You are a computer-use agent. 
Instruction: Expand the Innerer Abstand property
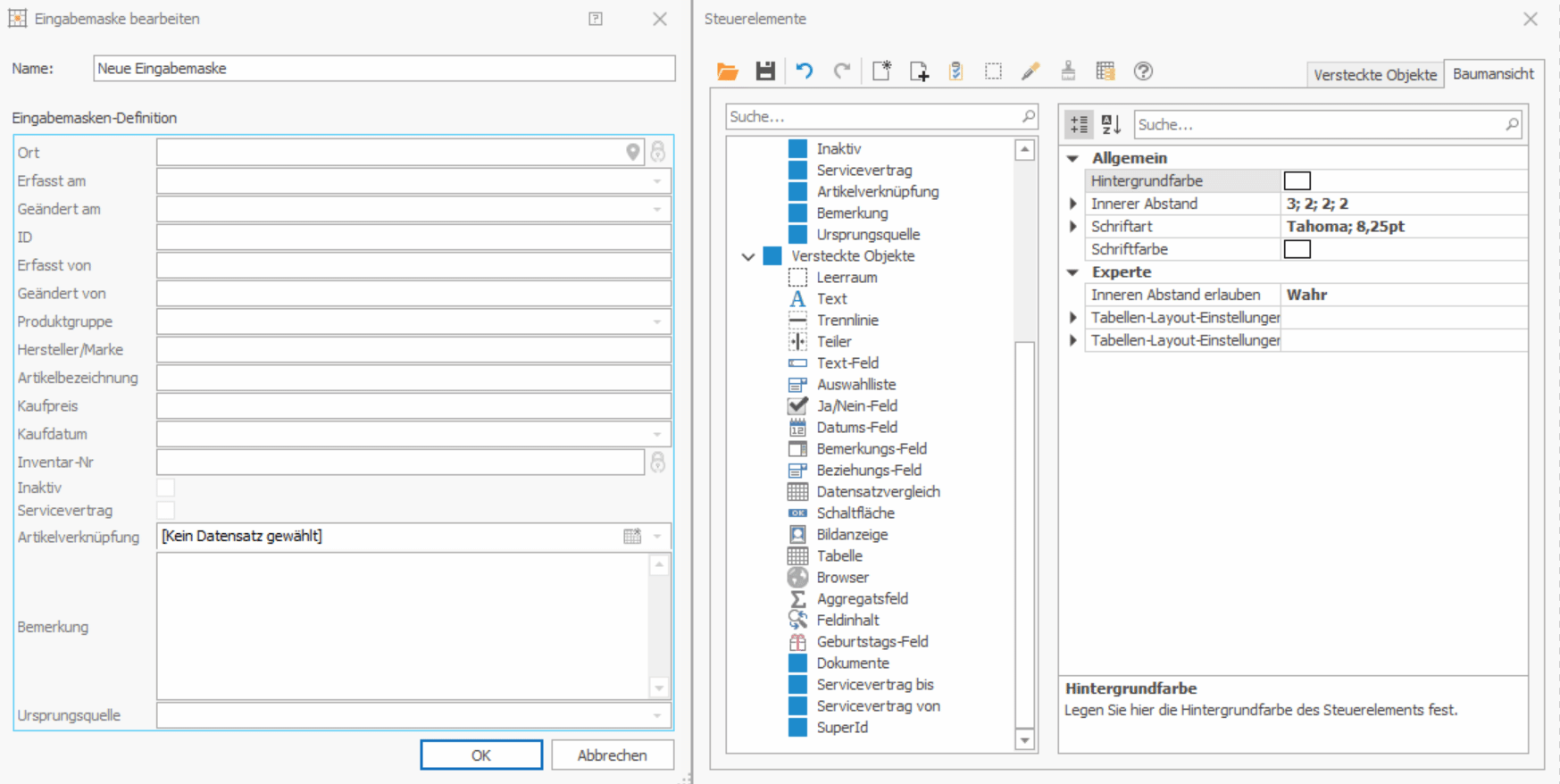(1072, 204)
